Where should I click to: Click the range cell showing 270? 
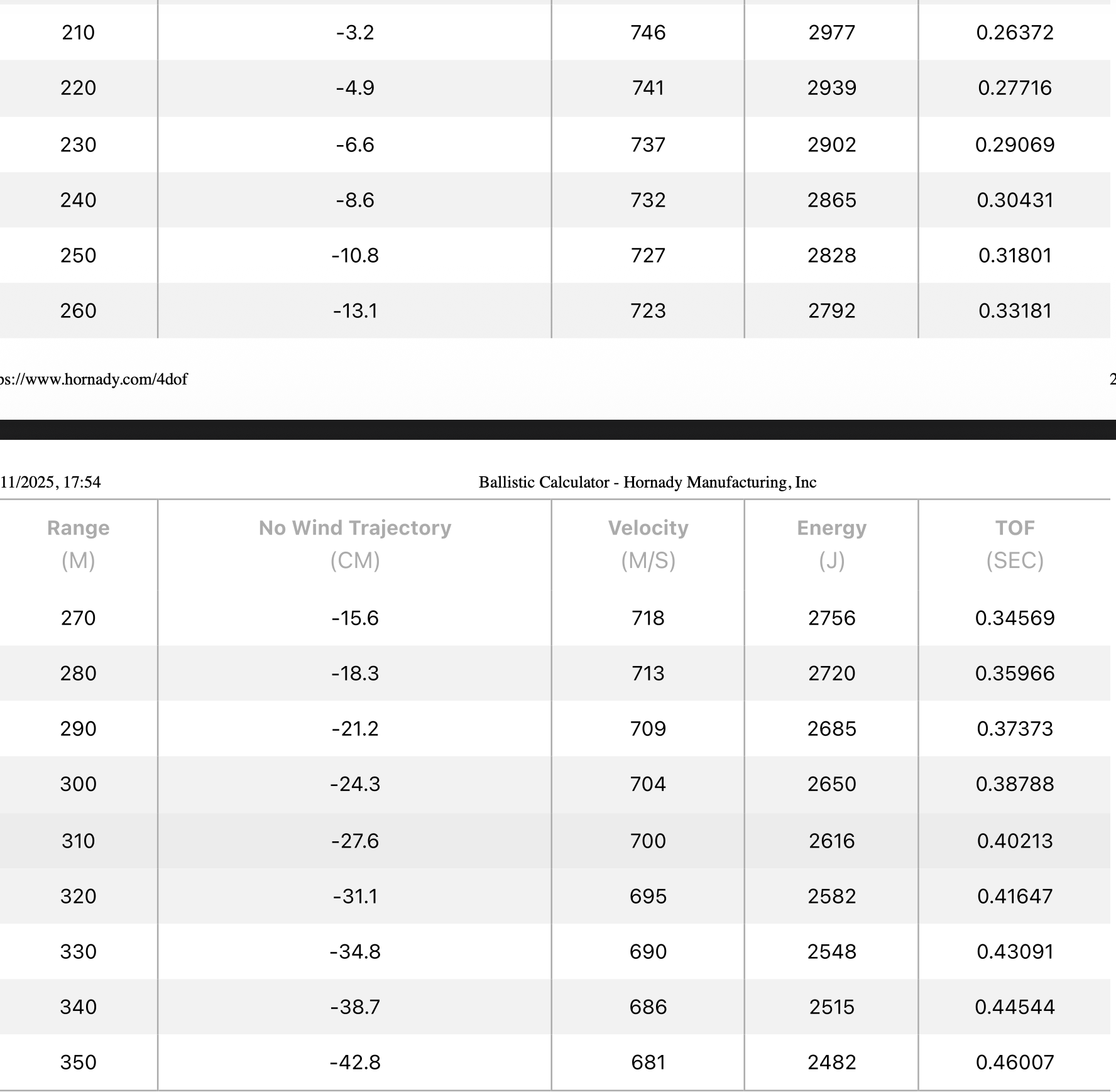tap(79, 618)
